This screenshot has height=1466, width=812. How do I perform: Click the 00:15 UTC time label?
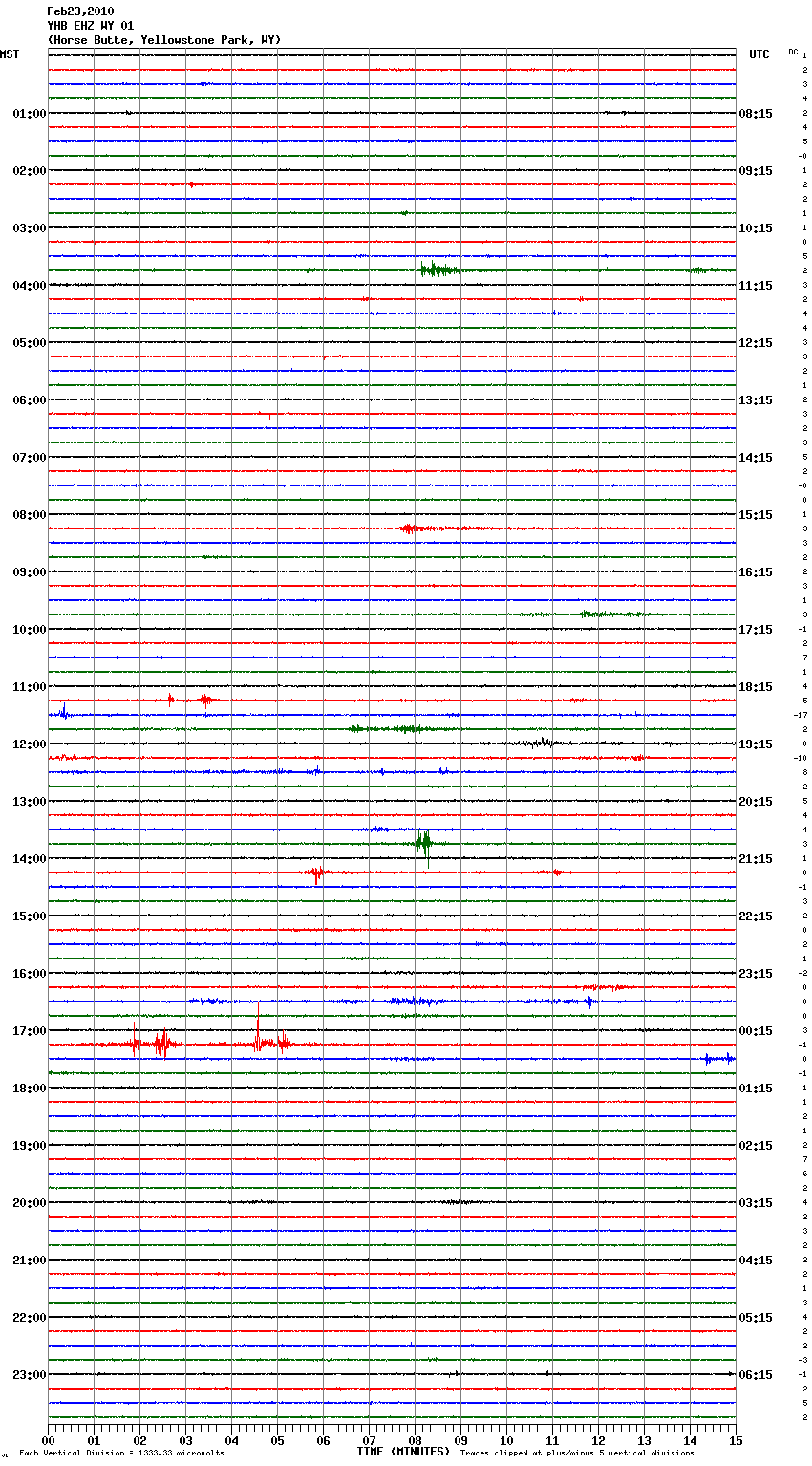click(x=756, y=1031)
